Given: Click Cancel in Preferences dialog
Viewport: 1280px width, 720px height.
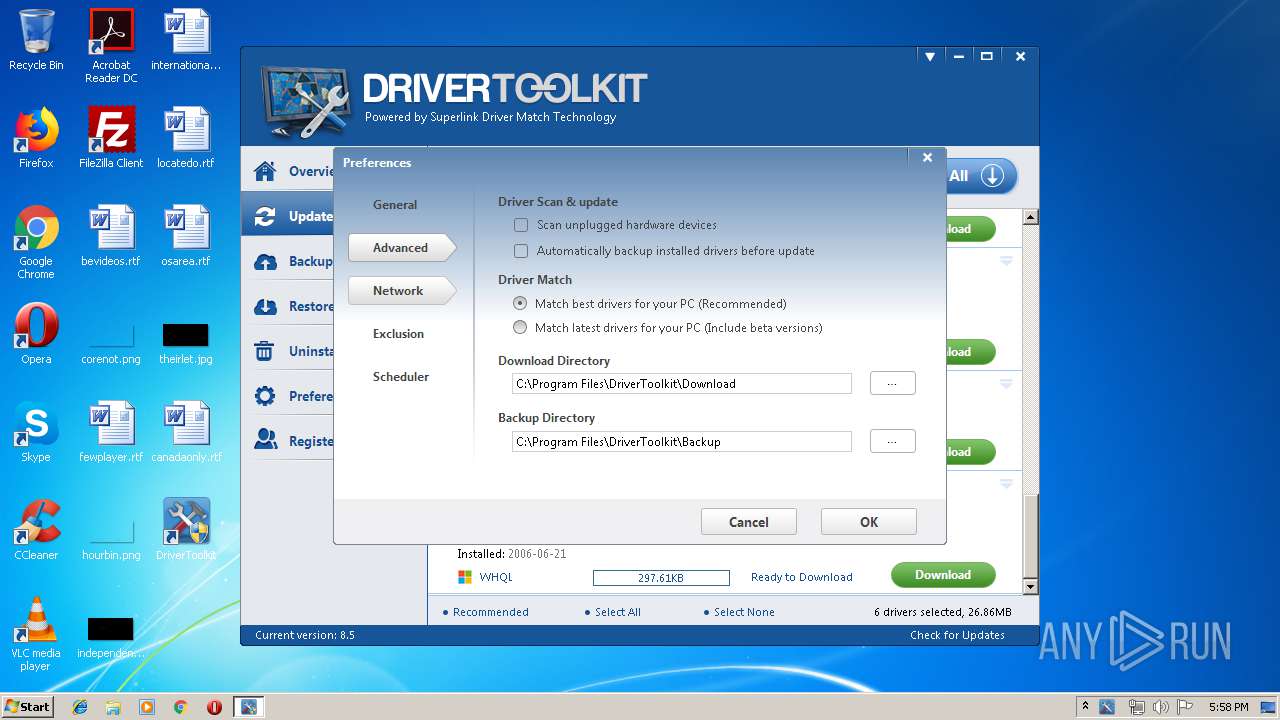Looking at the screenshot, I should (749, 522).
